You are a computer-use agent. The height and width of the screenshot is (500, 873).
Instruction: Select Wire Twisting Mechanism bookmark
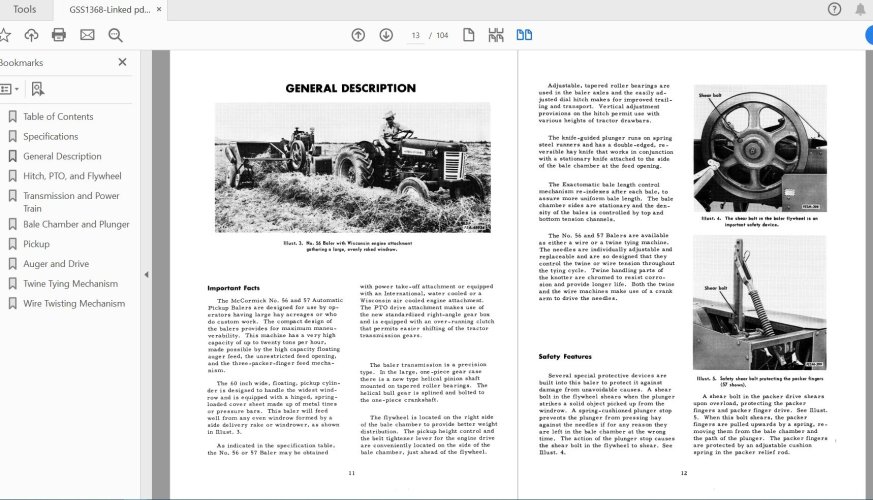74,303
